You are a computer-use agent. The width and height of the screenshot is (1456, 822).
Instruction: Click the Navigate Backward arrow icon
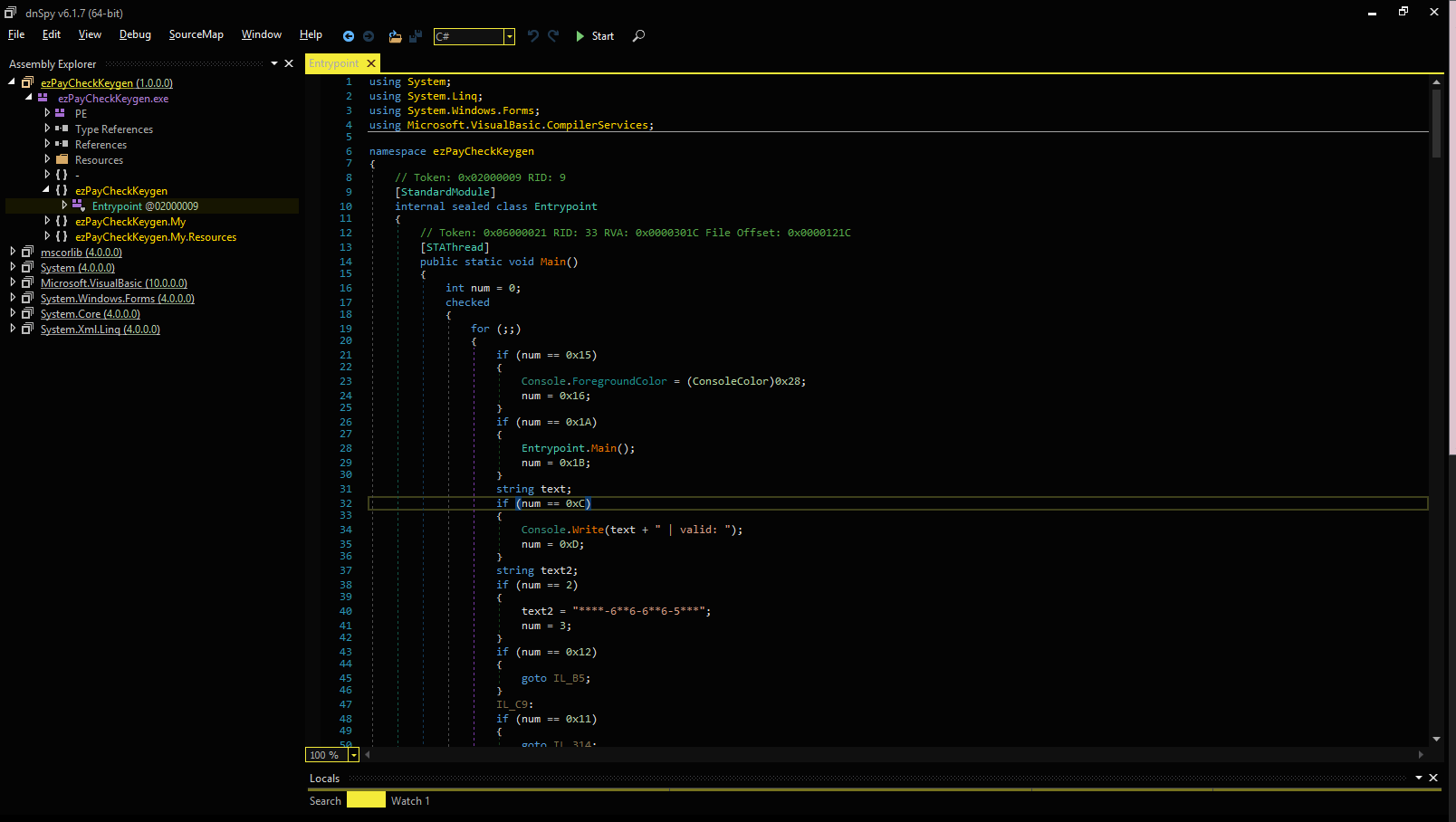[349, 36]
